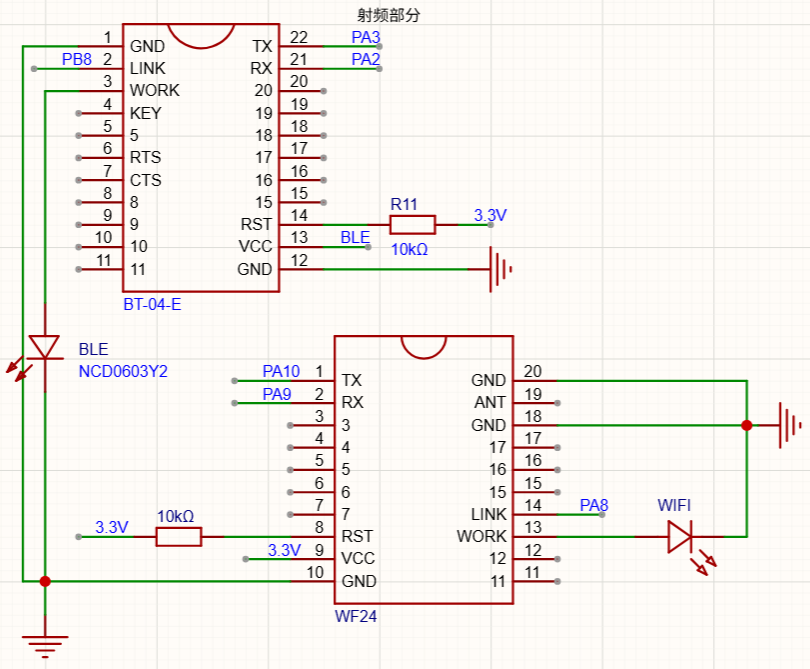Click the GND pin 10 name on WF24
Image resolution: width=810 pixels, height=669 pixels.
pos(360,581)
